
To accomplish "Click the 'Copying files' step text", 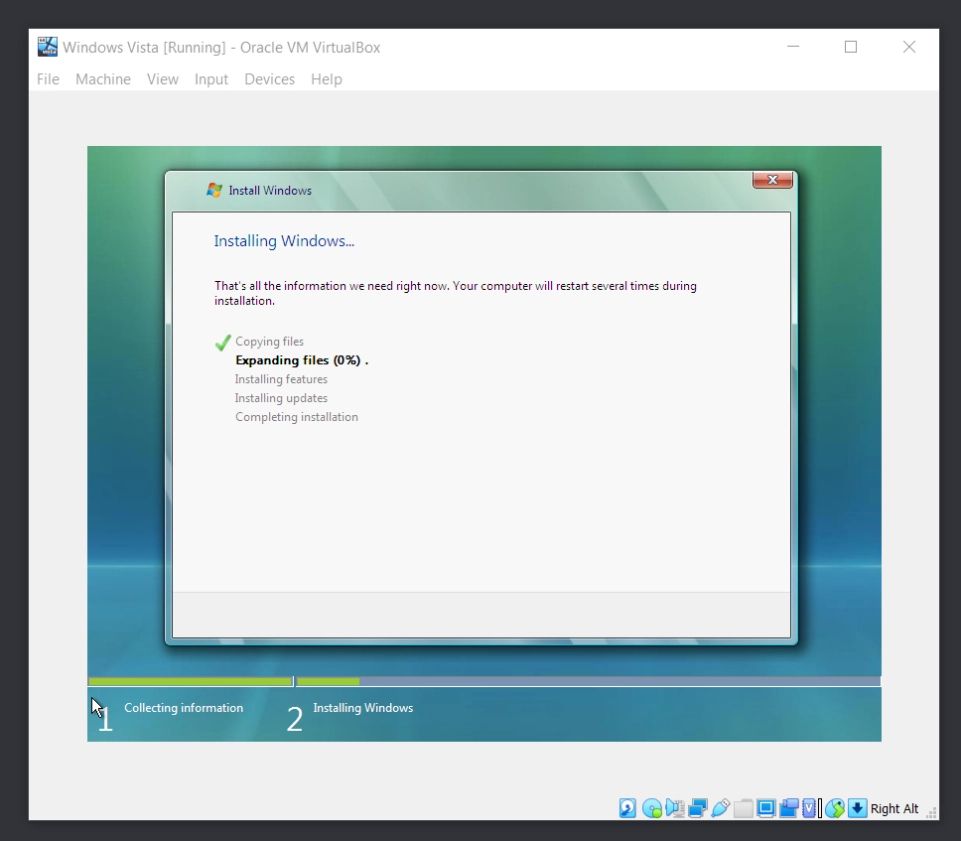I will [x=269, y=341].
